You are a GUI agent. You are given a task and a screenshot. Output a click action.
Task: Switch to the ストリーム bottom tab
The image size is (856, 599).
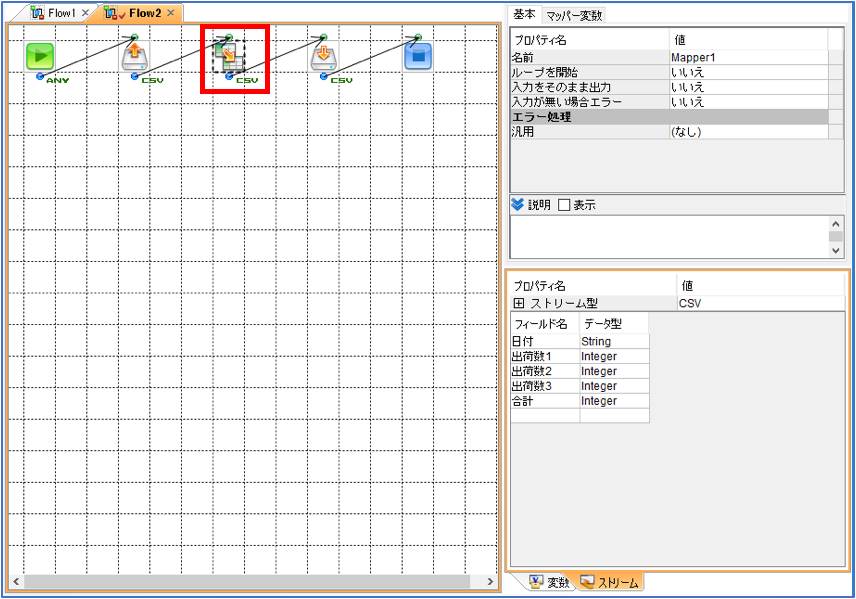point(610,583)
